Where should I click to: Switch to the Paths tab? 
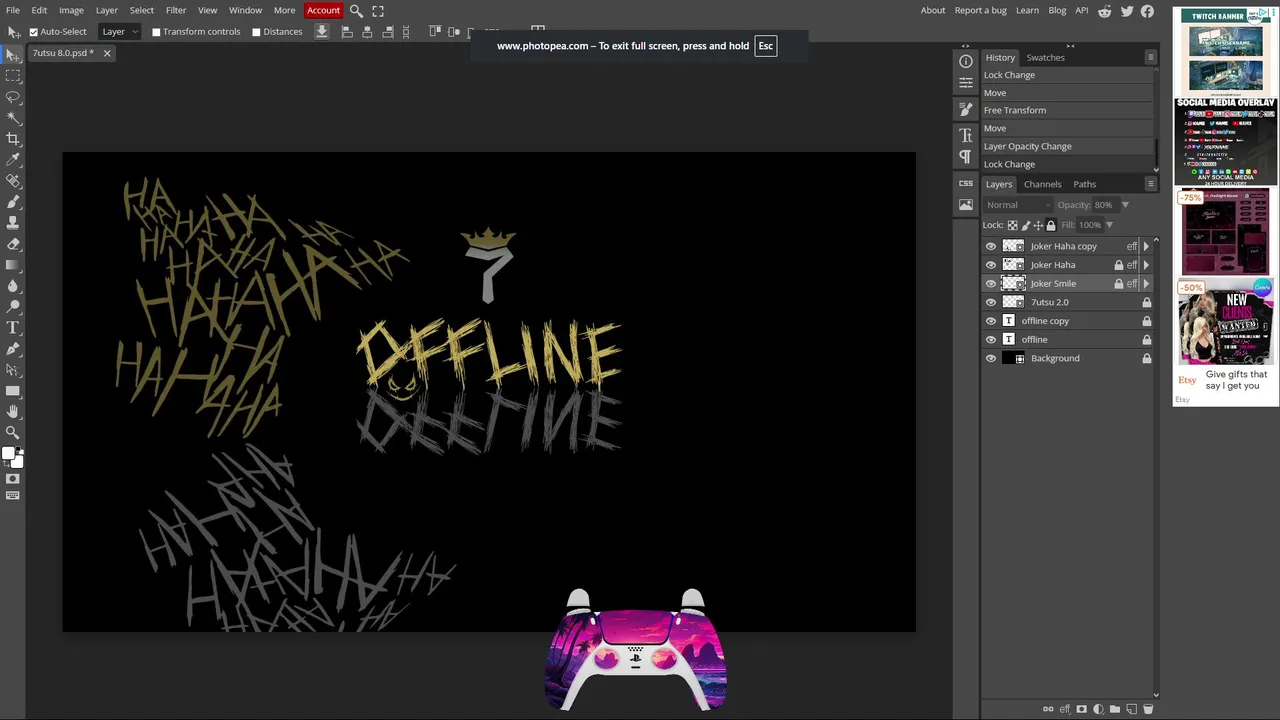[1085, 184]
